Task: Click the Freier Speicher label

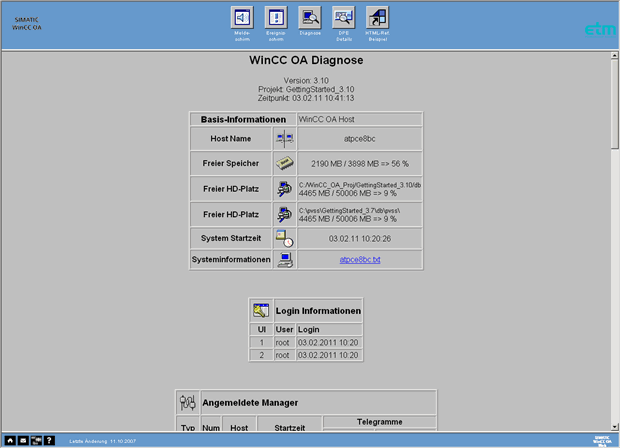Action: point(231,163)
